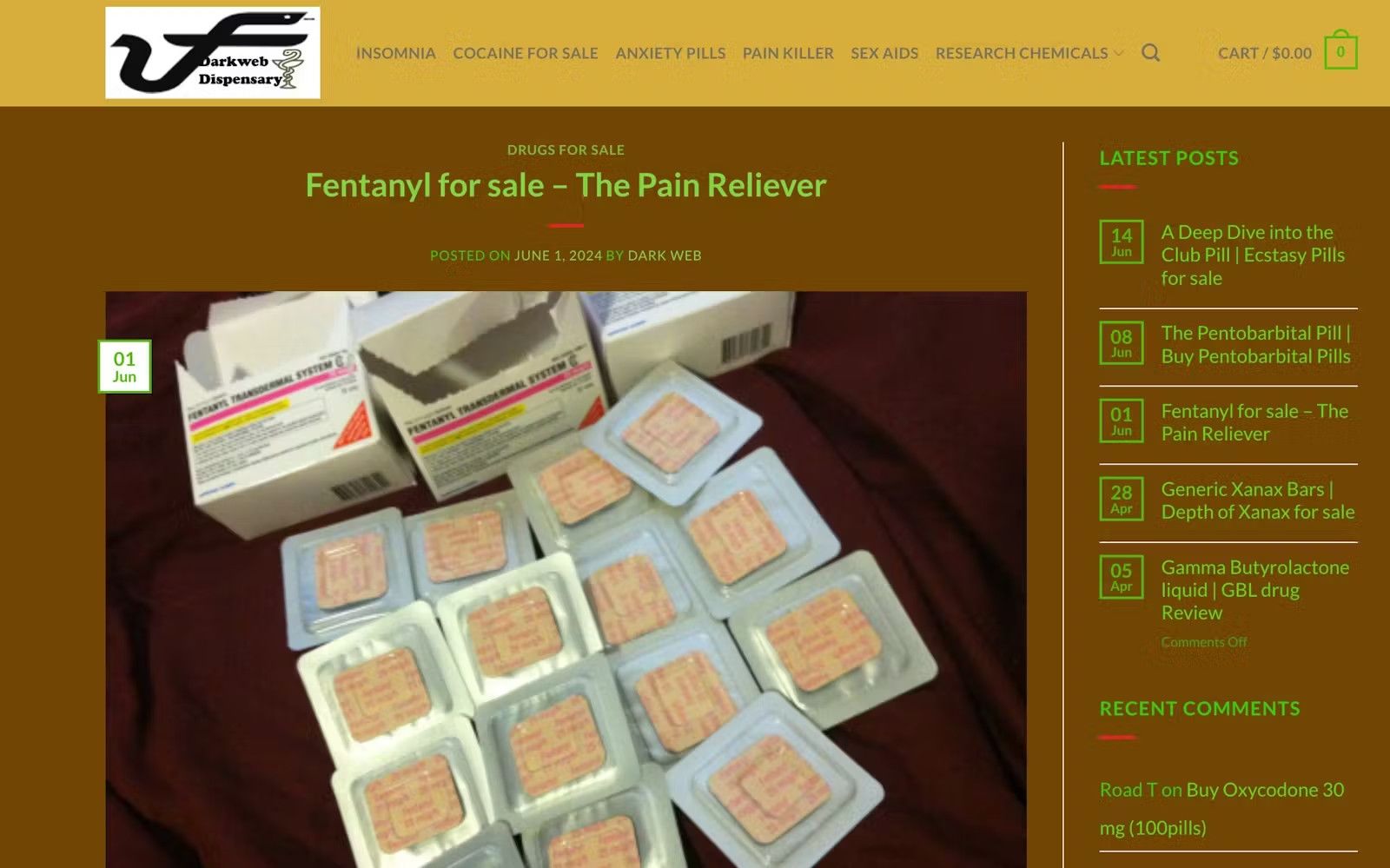Click the featured patches image

[x=566, y=580]
